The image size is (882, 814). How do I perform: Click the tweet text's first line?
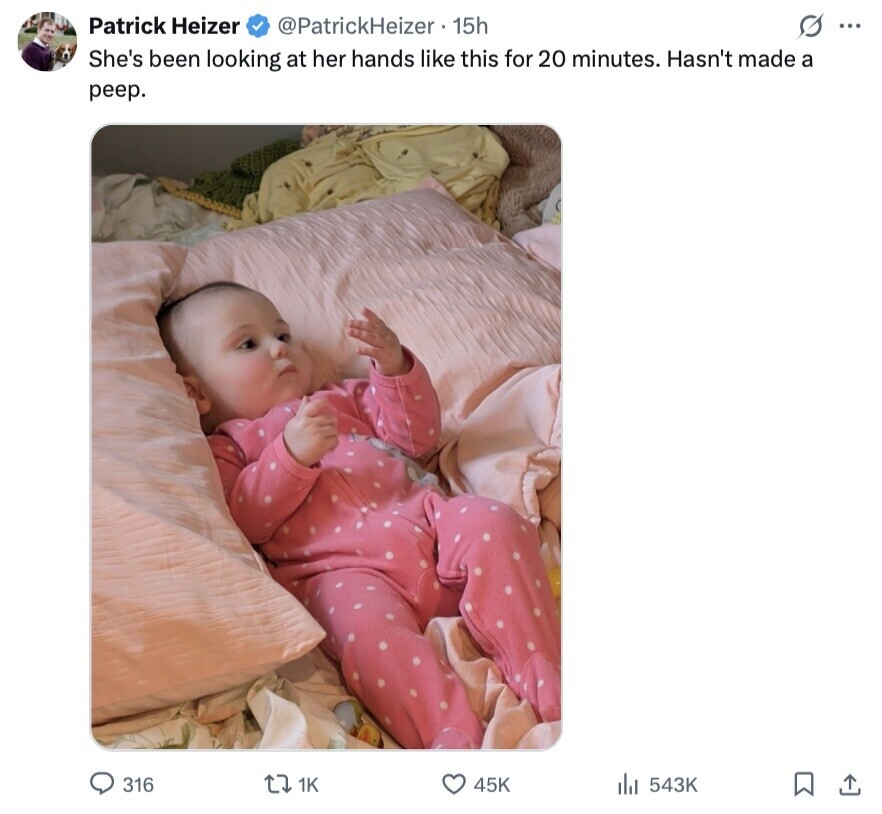coord(450,59)
